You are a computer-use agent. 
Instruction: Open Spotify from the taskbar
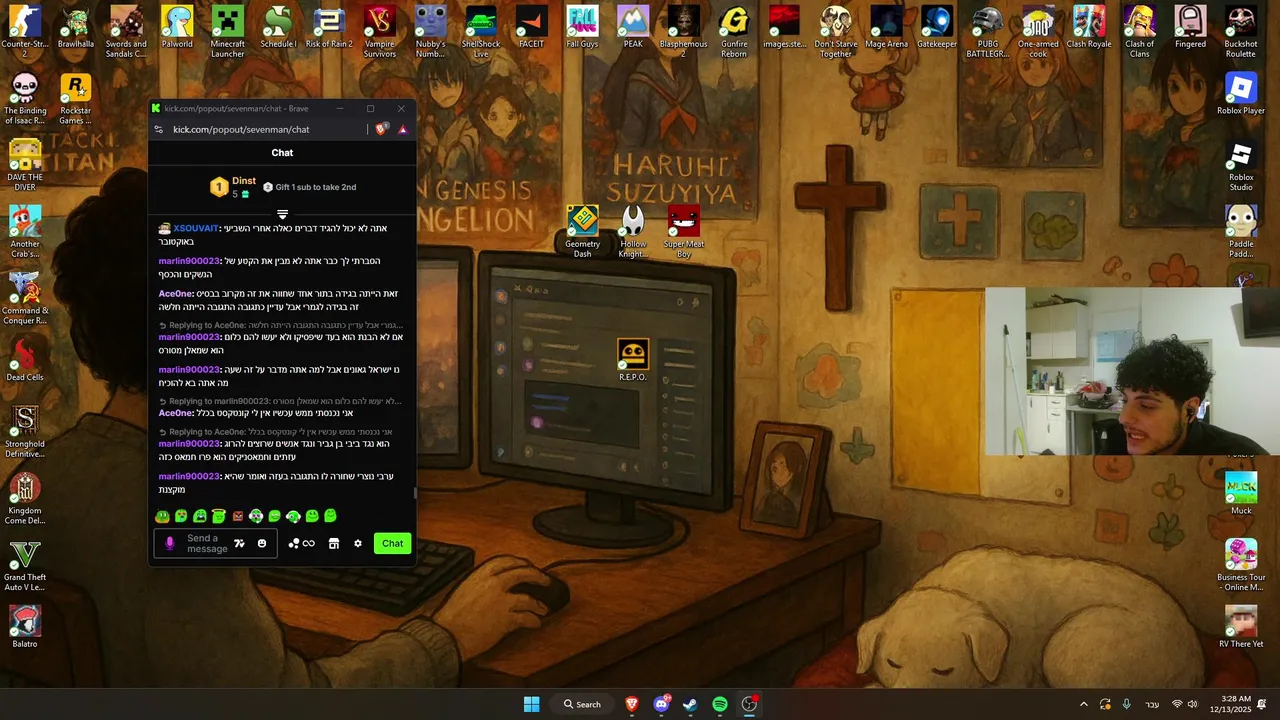tap(720, 704)
